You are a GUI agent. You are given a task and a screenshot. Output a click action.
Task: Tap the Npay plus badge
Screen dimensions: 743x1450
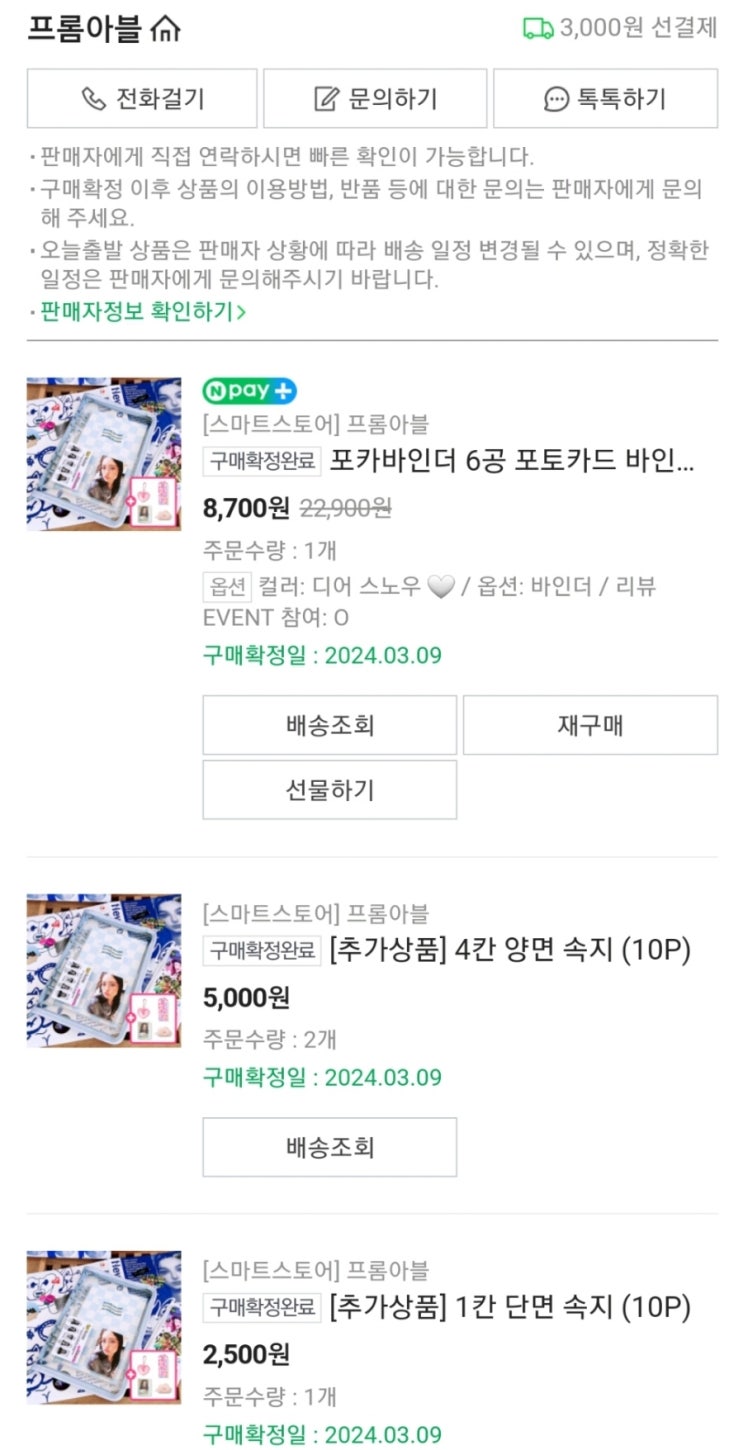[x=249, y=391]
